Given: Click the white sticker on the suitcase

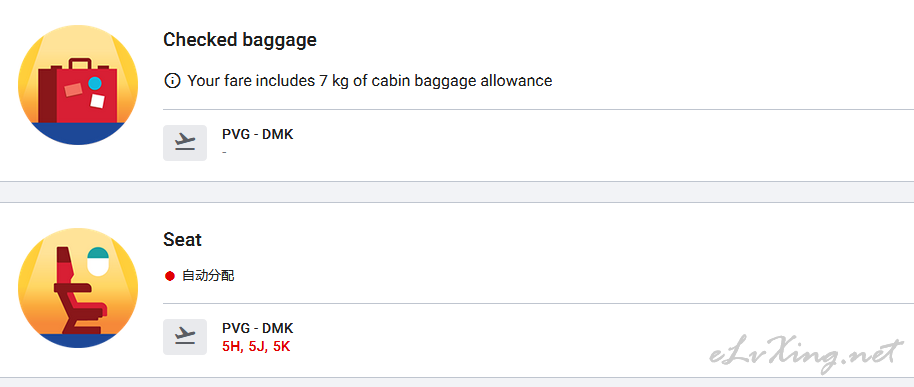Looking at the screenshot, I should tap(97, 101).
